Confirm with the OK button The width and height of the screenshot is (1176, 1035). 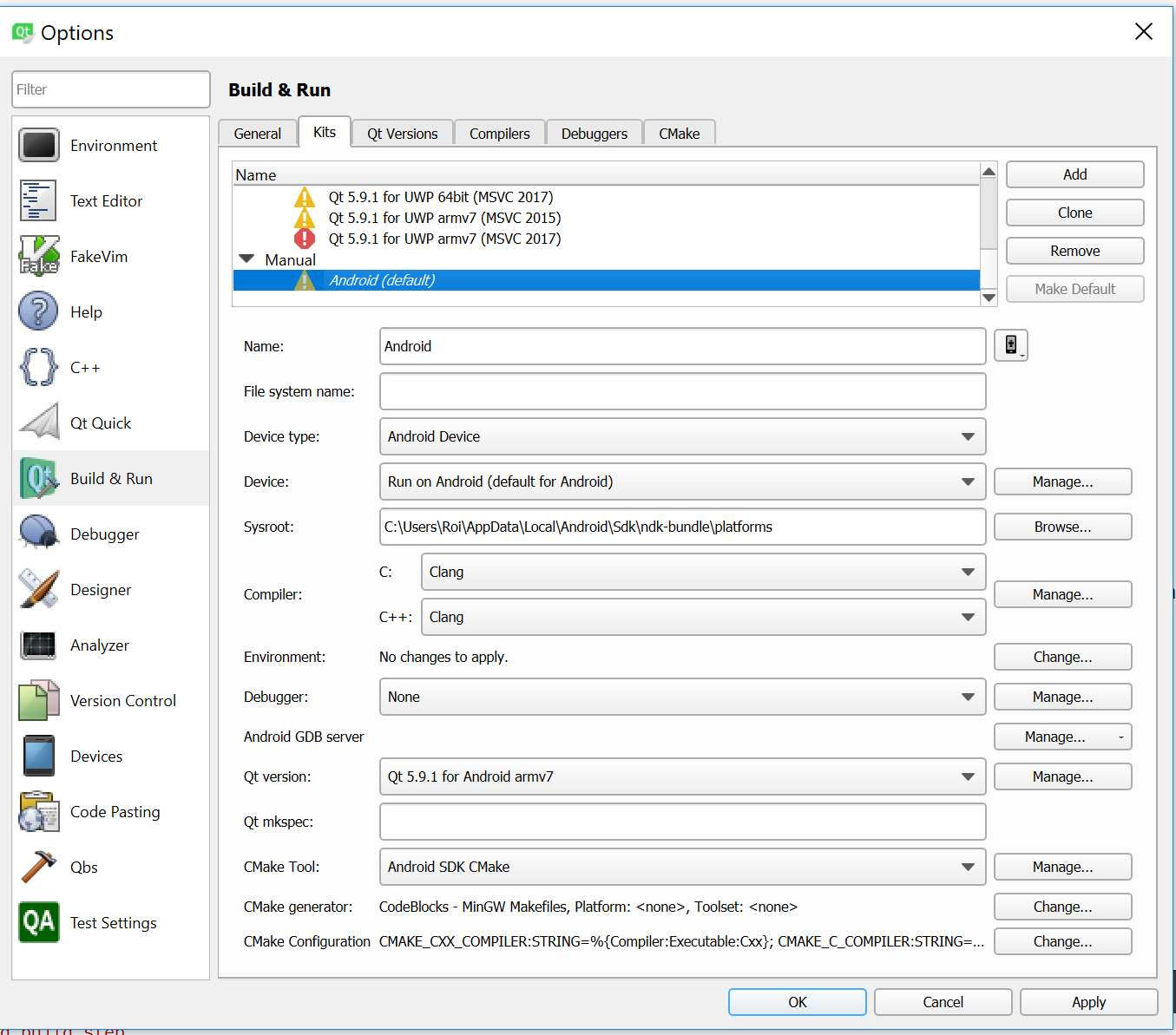[797, 1002]
